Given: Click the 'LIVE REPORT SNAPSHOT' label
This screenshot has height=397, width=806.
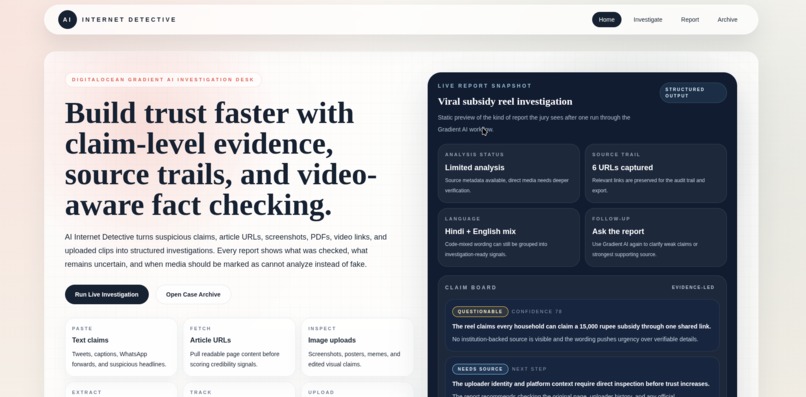Looking at the screenshot, I should (485, 86).
